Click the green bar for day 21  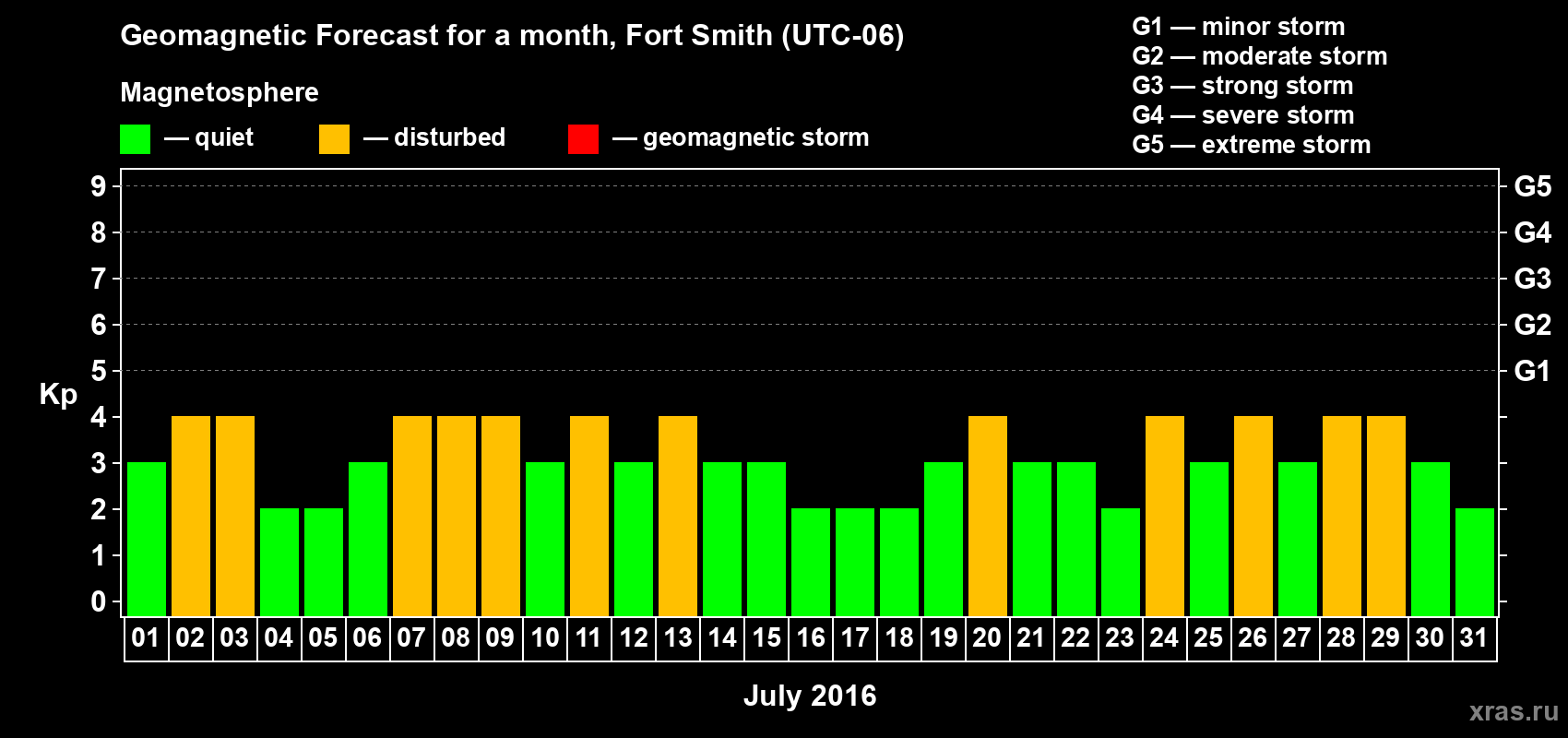pos(1032,540)
